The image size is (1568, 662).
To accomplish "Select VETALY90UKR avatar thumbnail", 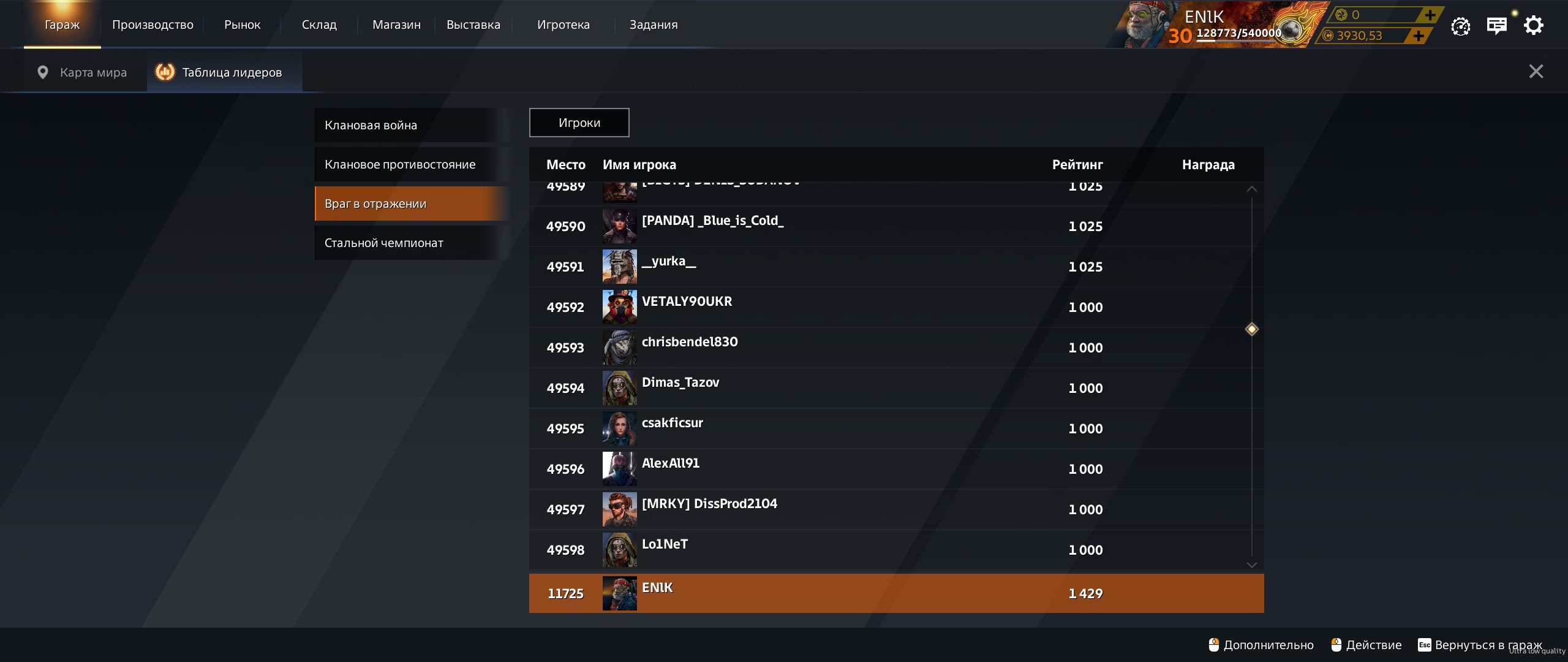I will tap(619, 307).
